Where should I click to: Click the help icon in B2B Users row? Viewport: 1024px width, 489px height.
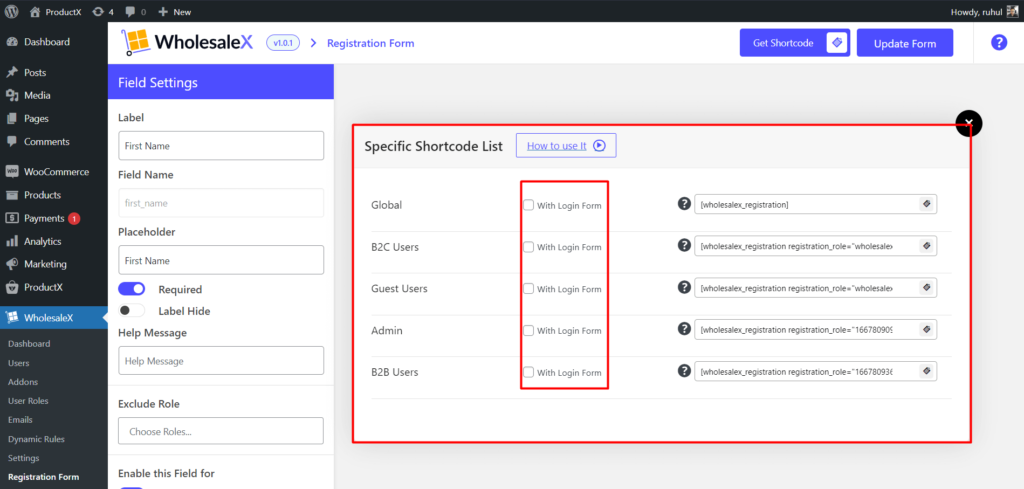coord(684,371)
